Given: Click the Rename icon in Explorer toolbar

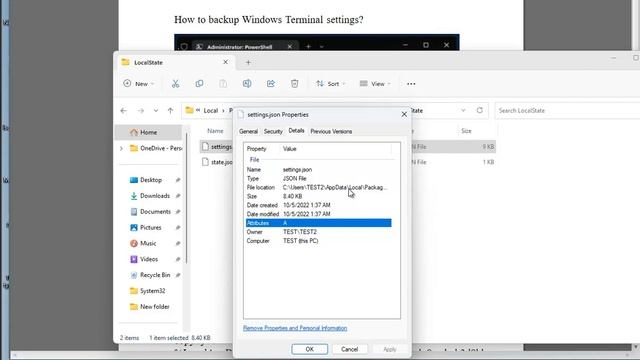Looking at the screenshot, I should click(247, 84).
